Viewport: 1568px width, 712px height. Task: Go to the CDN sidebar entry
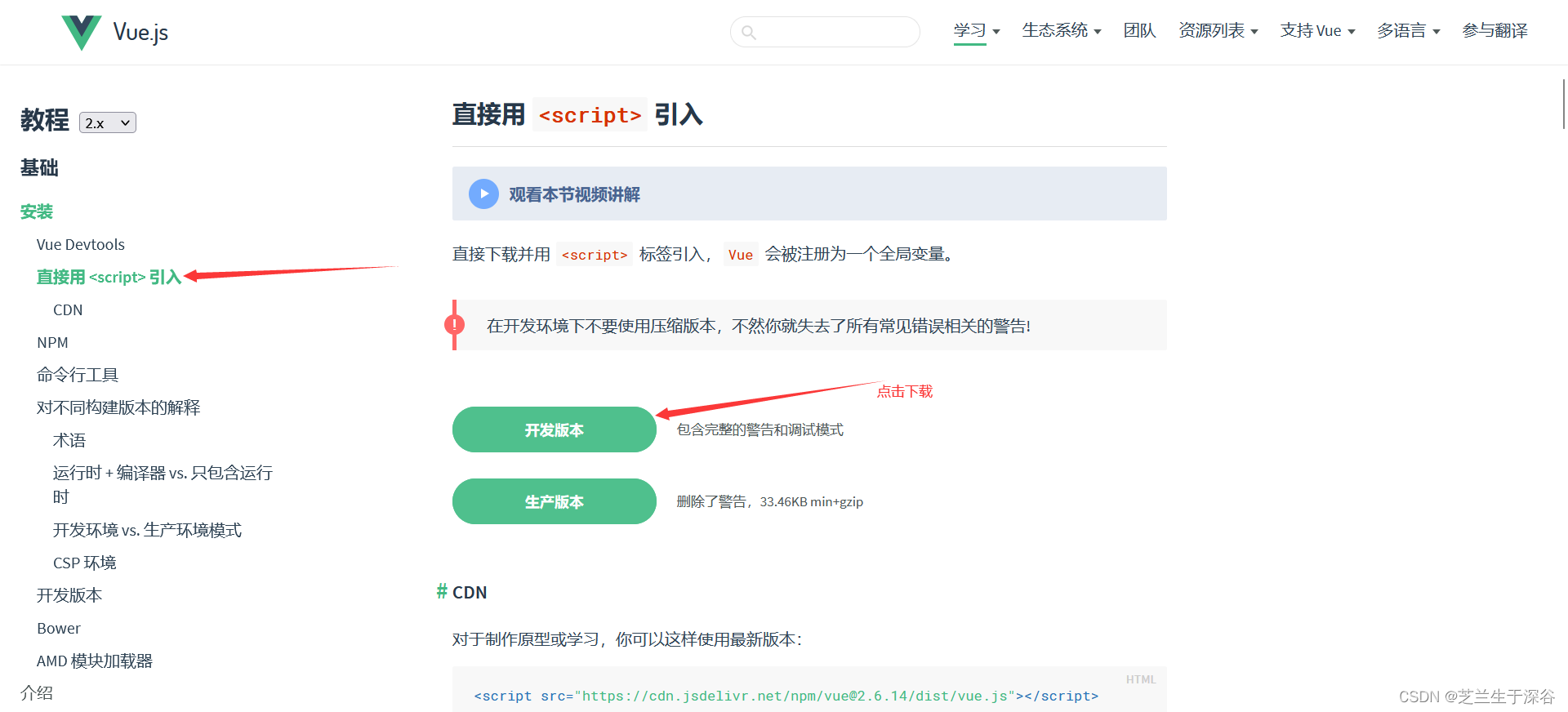tap(68, 309)
